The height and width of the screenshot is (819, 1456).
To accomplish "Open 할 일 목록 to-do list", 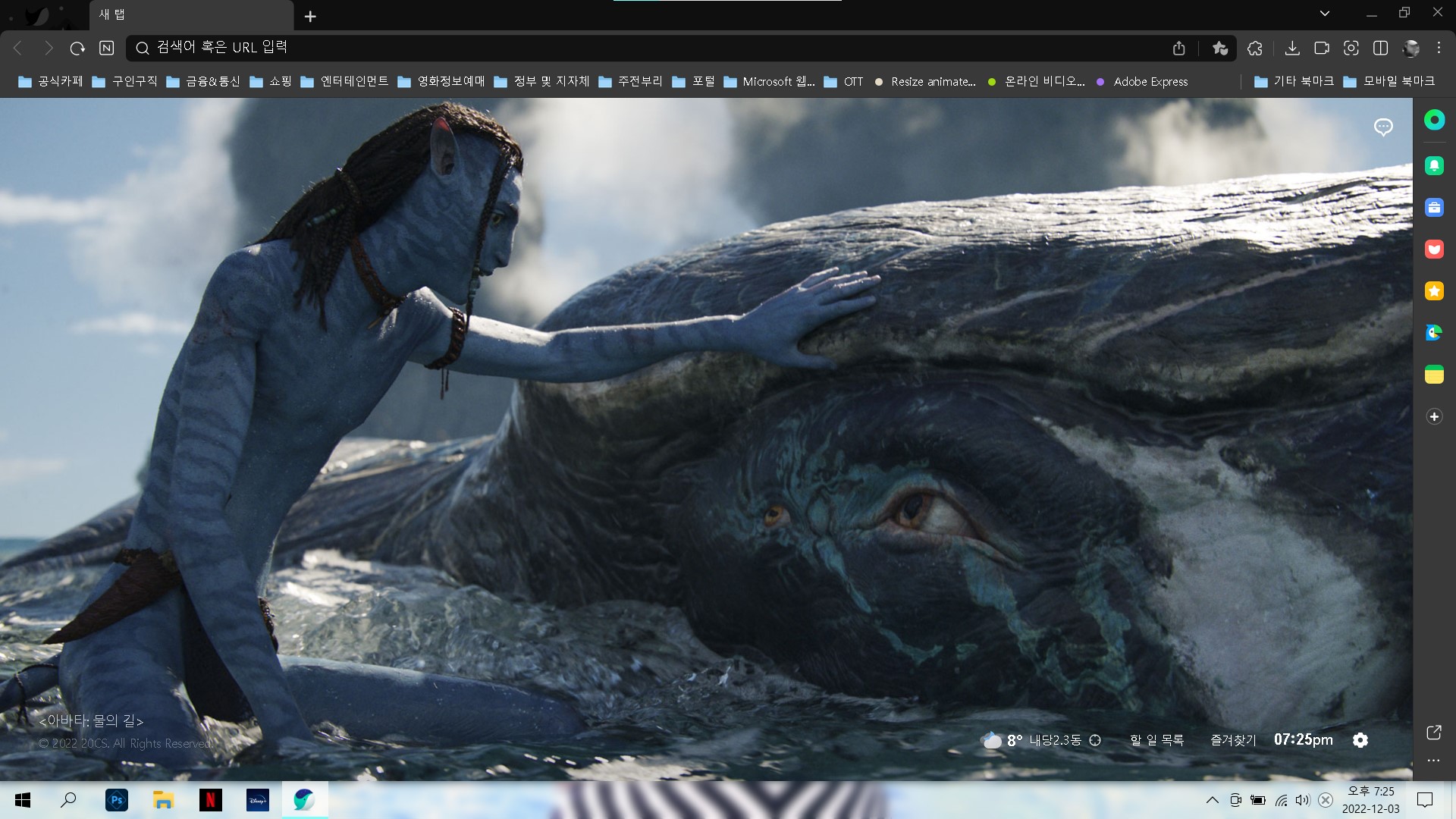I will pos(1156,740).
